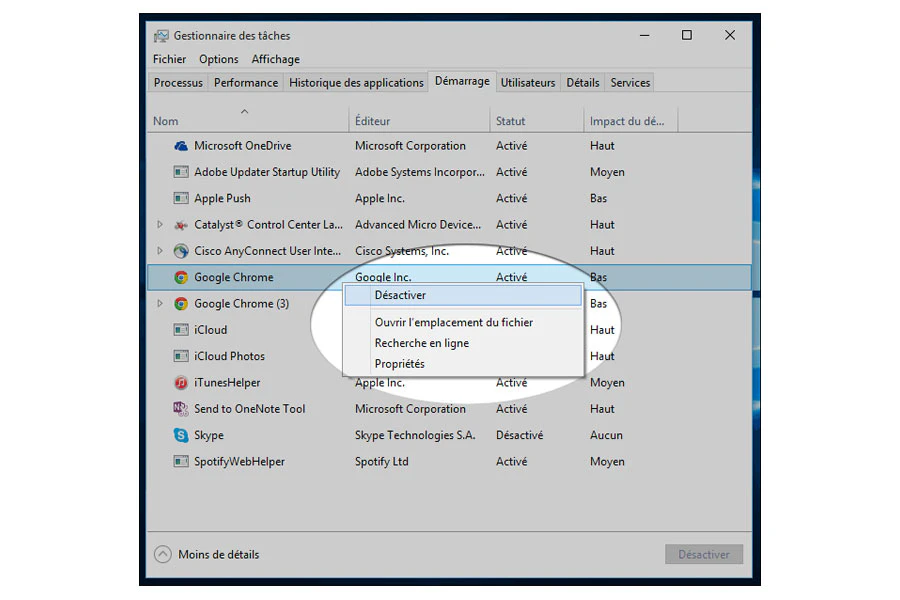The image size is (900, 600).
Task: Expand the Google Chrome (3) group
Action: point(160,304)
